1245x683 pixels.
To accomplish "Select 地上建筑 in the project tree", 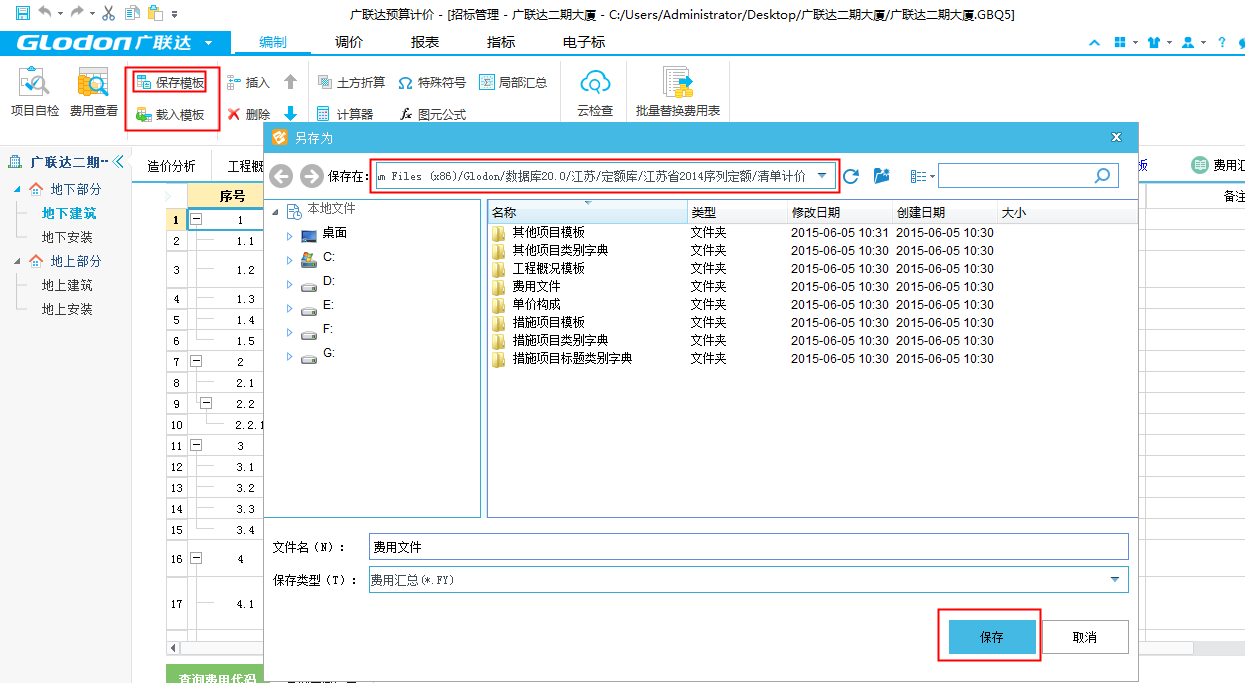I will tap(67, 285).
